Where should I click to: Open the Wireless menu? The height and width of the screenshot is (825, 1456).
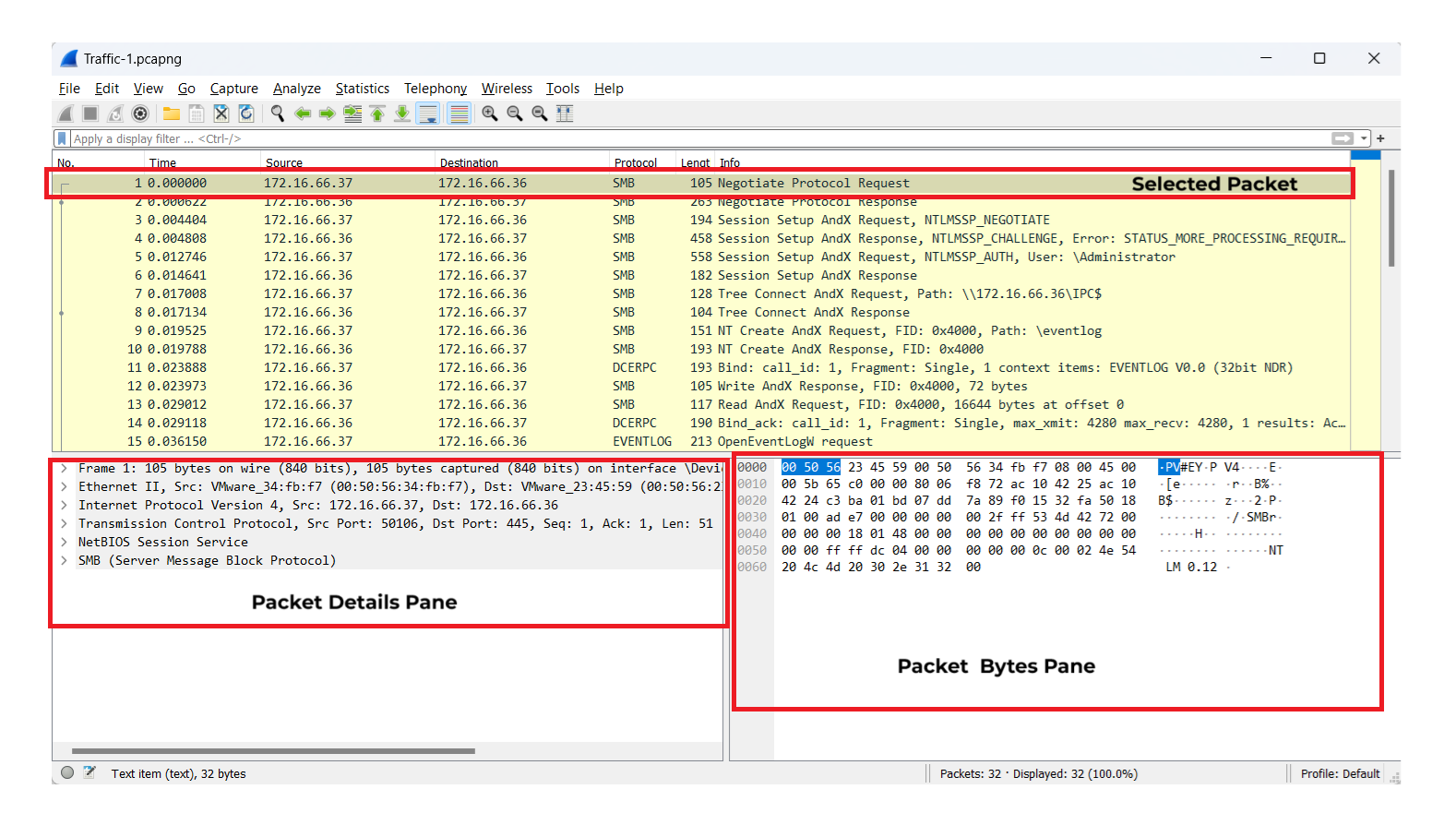(507, 89)
